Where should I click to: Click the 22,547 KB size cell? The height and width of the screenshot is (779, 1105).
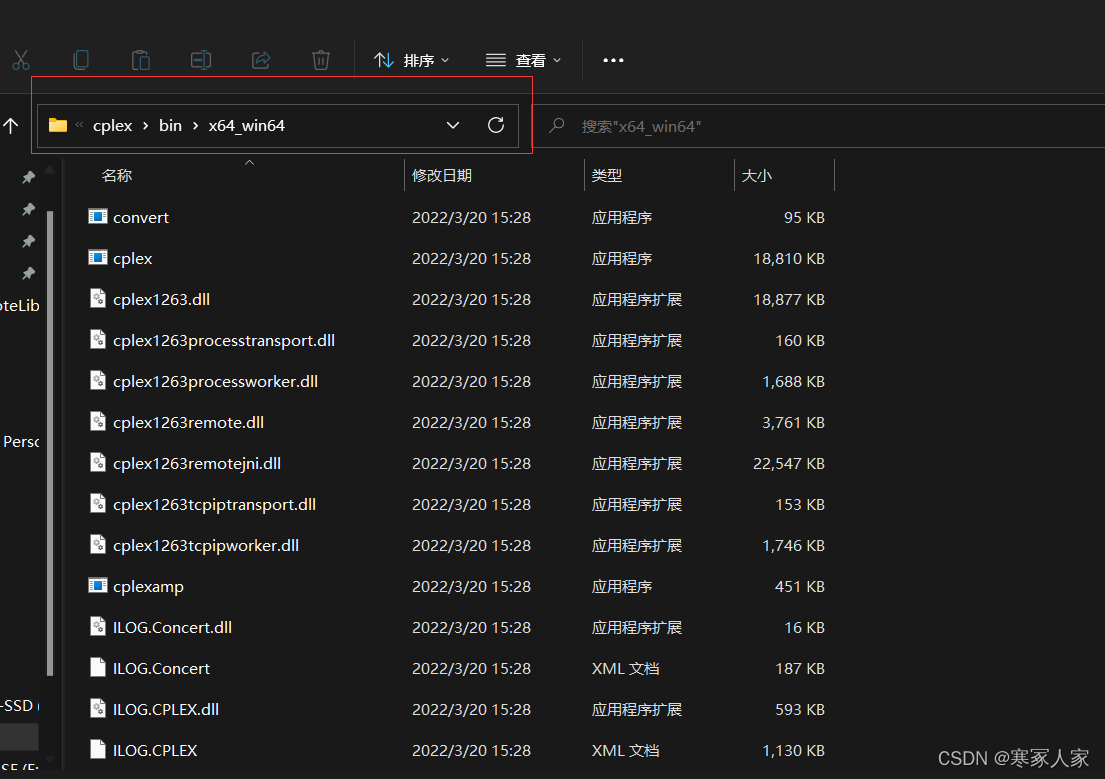click(x=789, y=464)
